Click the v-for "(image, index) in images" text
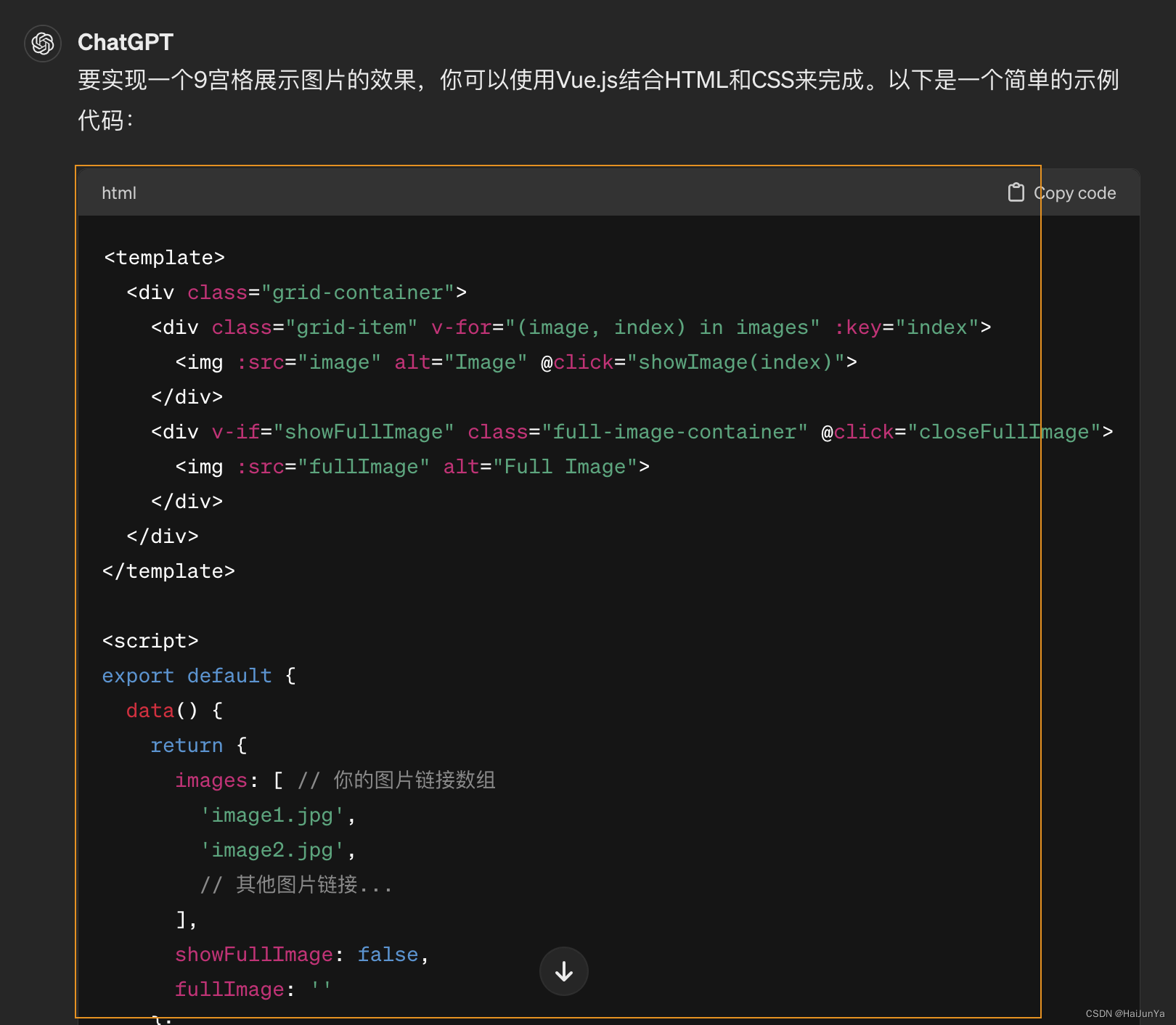1176x1025 pixels. (x=663, y=327)
